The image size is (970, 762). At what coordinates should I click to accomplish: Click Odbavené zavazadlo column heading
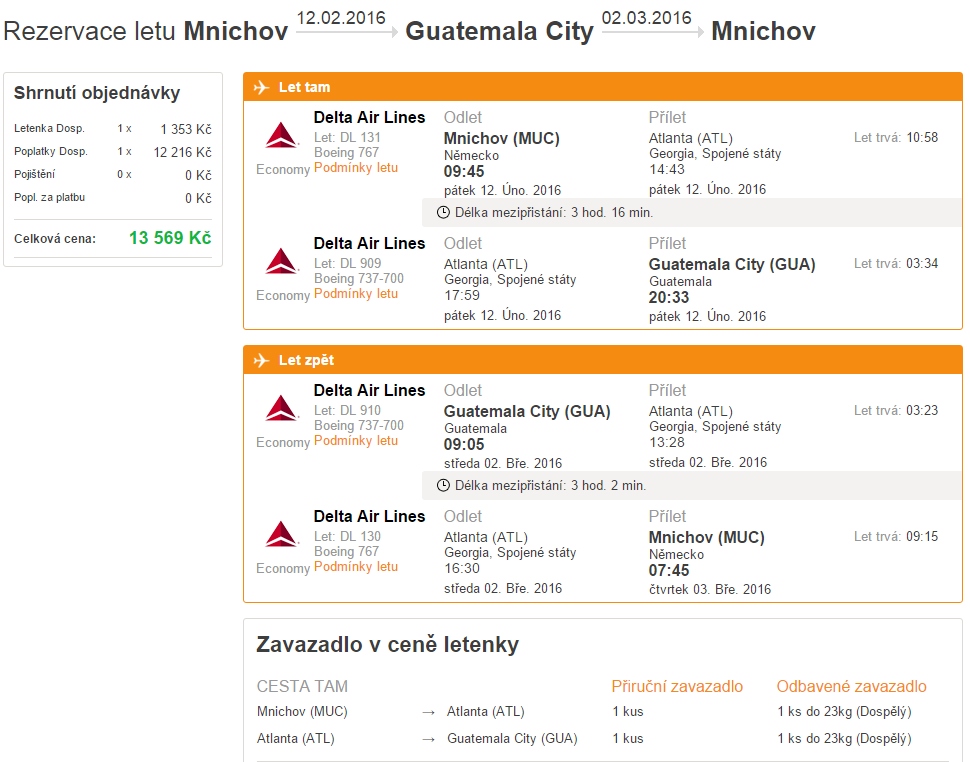coord(851,686)
